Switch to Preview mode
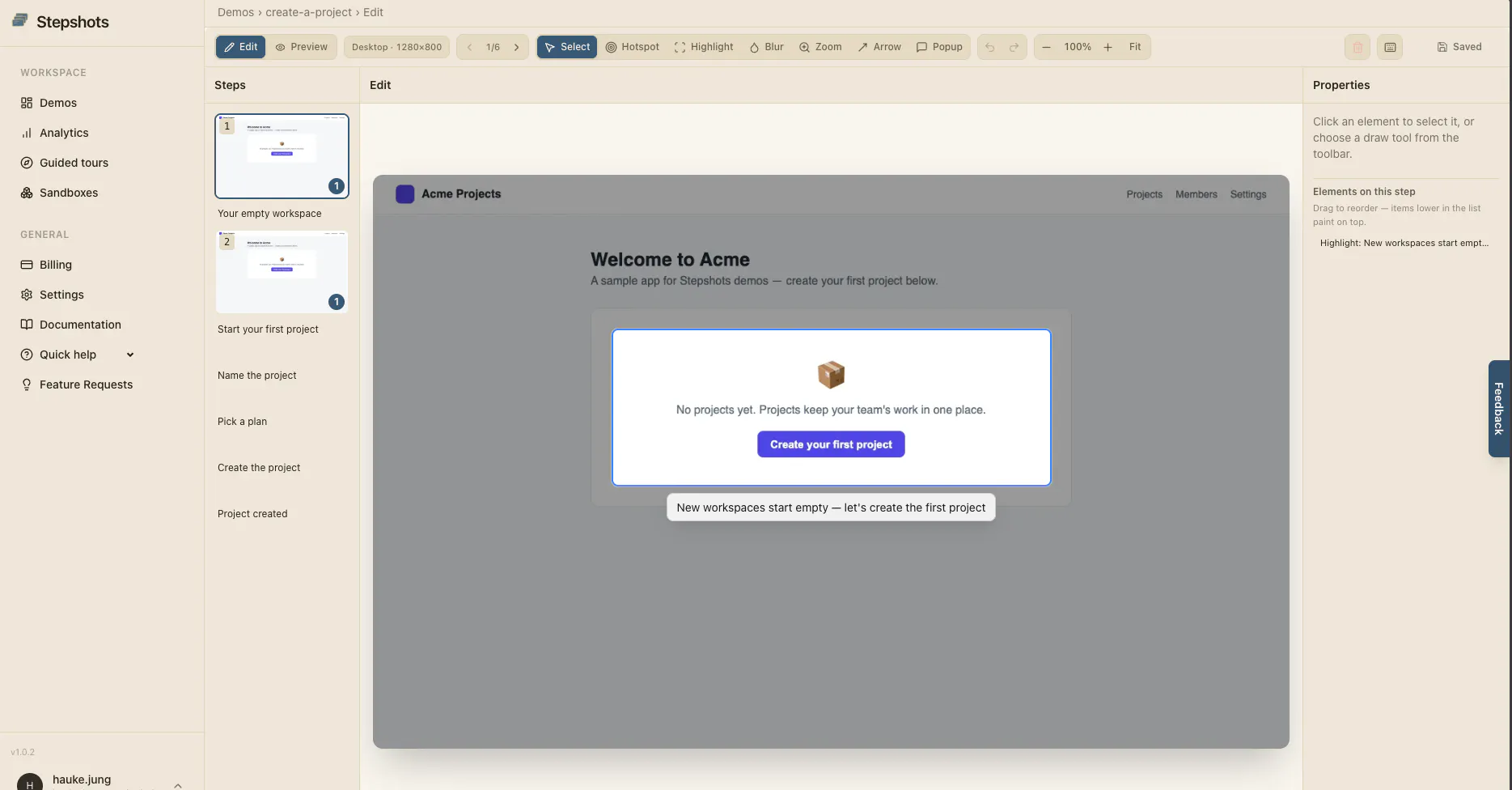 (302, 47)
